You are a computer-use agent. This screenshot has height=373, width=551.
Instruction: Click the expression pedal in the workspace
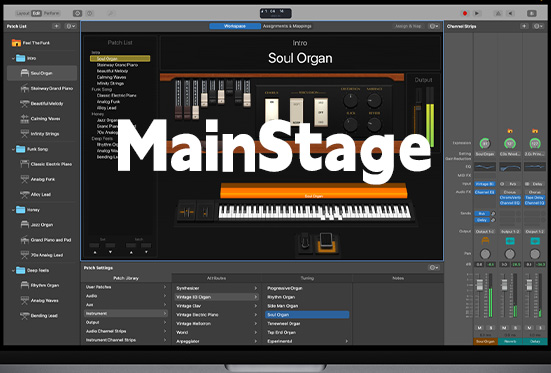(x=327, y=242)
